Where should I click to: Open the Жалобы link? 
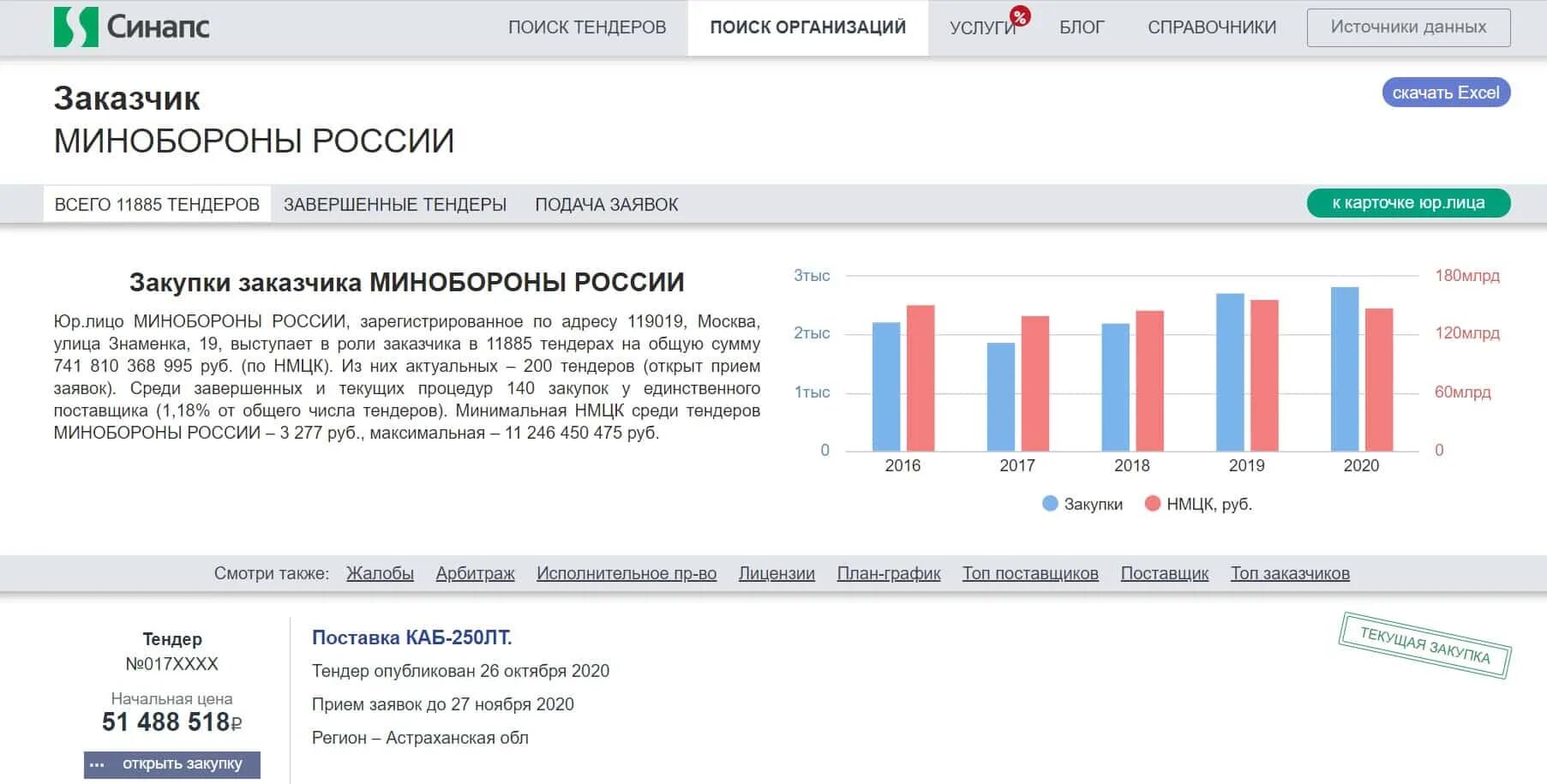click(x=380, y=573)
